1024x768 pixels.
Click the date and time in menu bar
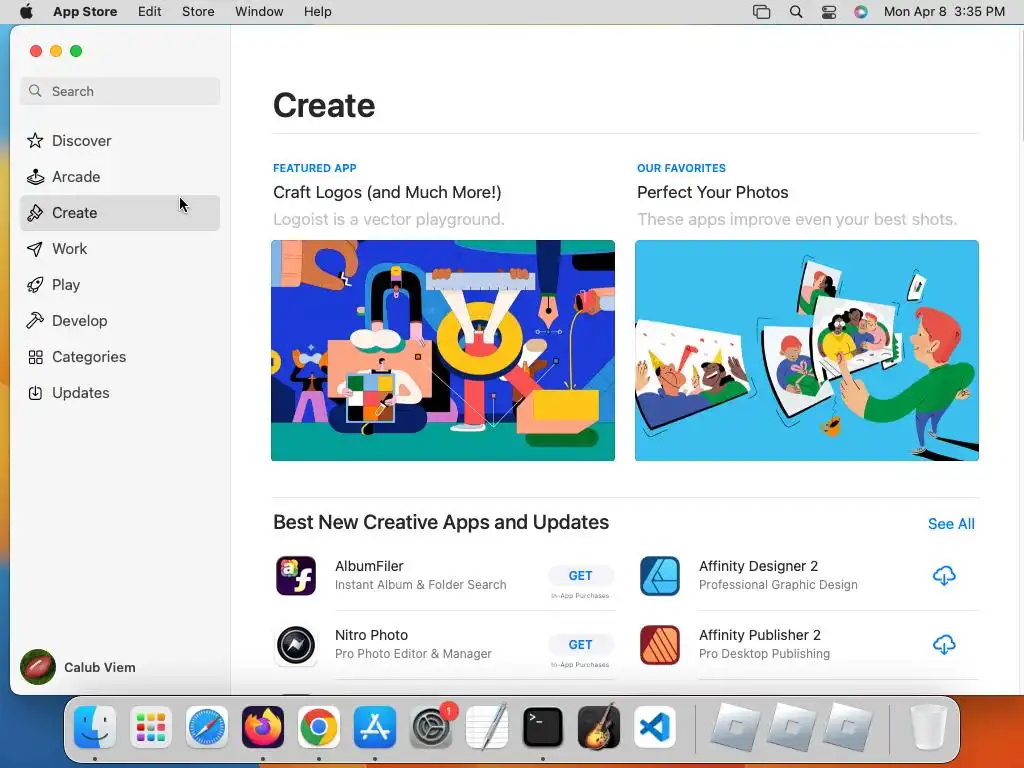pos(944,12)
